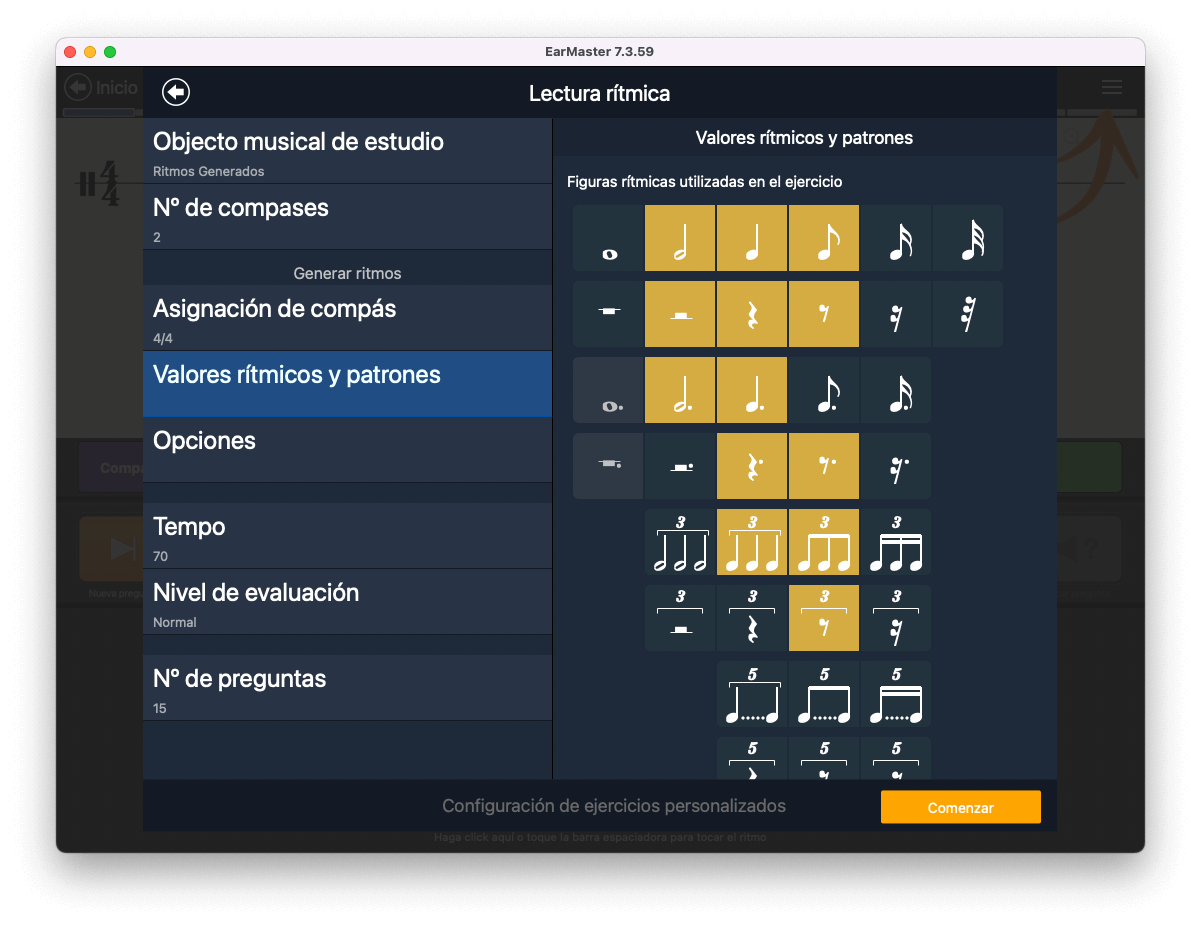This screenshot has height=927, width=1201.
Task: Enable the sixteenth note figure
Action: pos(896,238)
